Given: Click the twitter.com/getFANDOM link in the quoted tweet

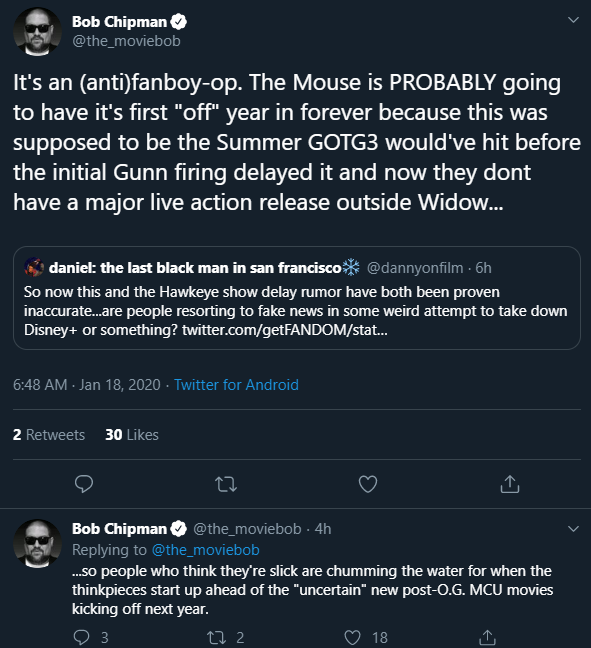Looking at the screenshot, I should [285, 330].
